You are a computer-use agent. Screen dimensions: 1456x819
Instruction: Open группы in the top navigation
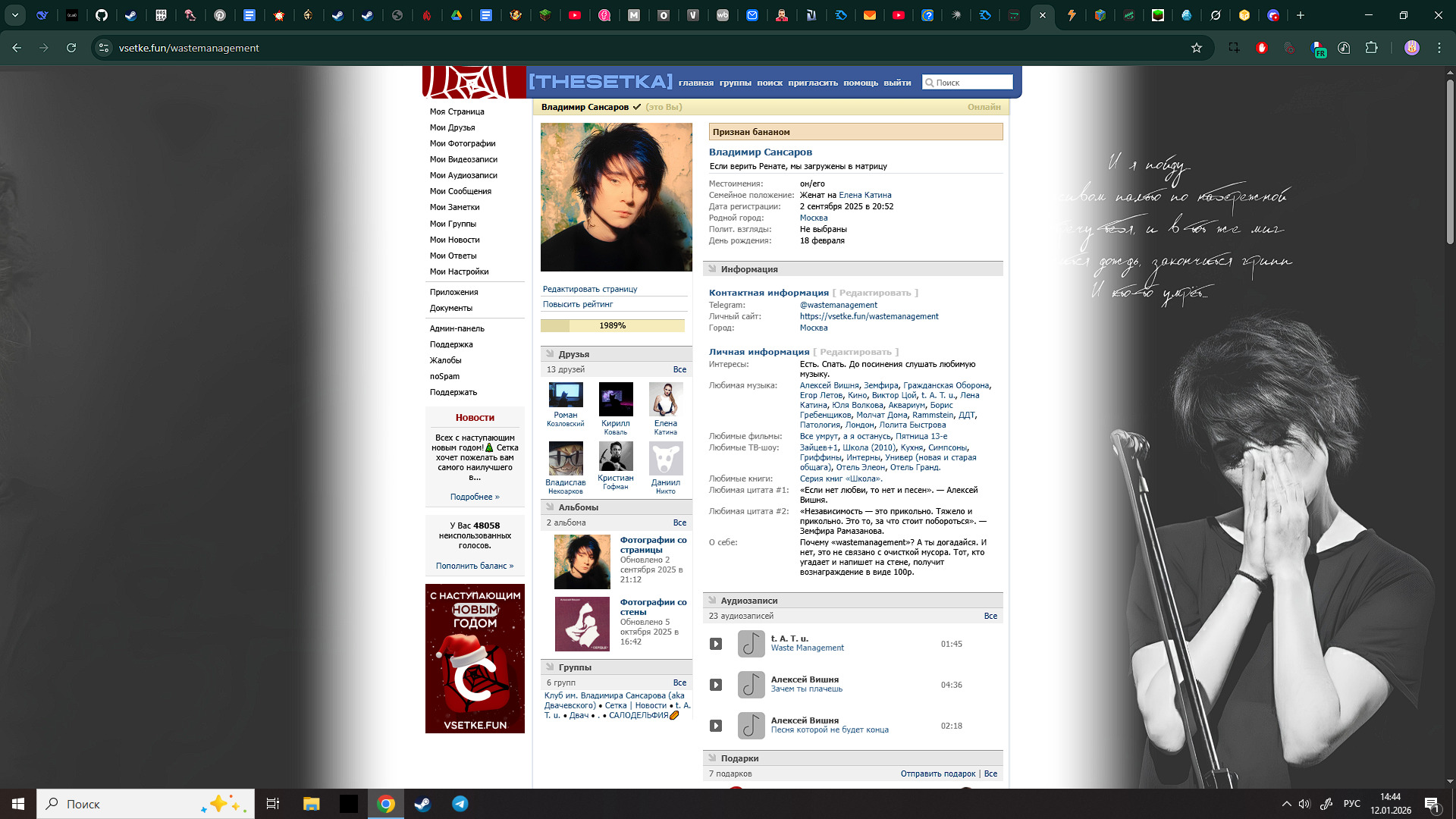point(735,83)
